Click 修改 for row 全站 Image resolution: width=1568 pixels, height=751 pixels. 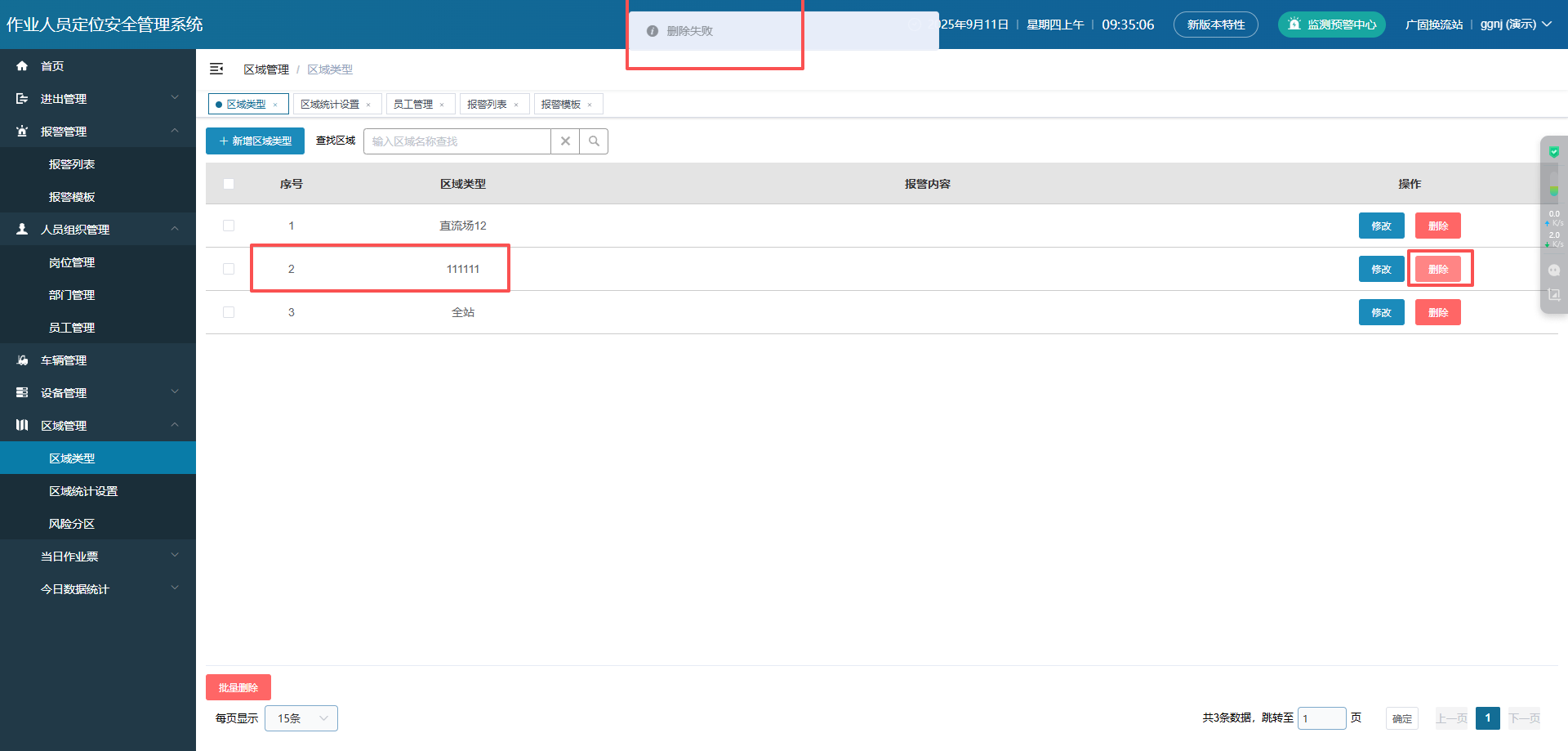point(1382,312)
